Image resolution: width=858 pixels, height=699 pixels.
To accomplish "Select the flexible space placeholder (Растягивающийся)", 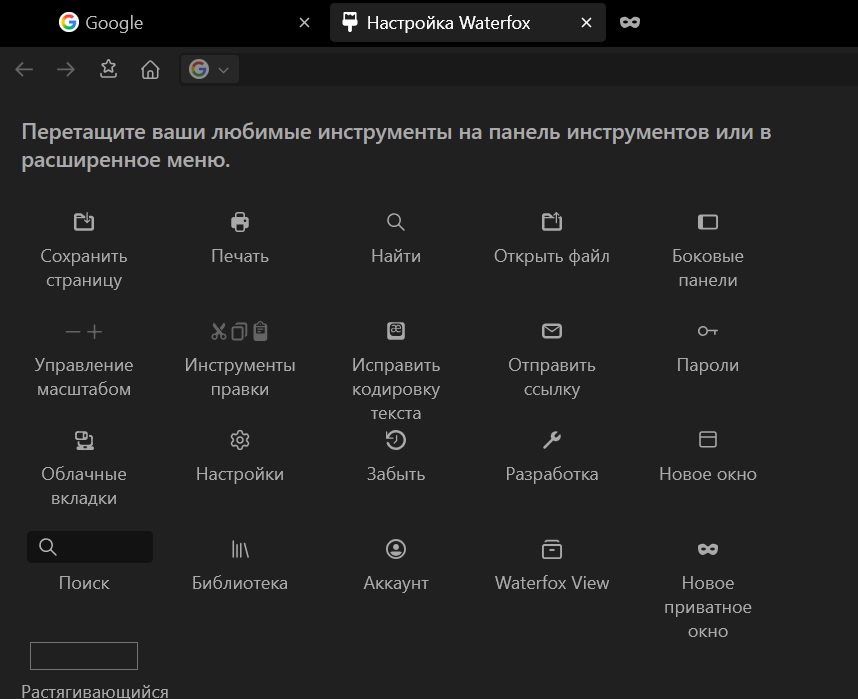I will (x=84, y=656).
